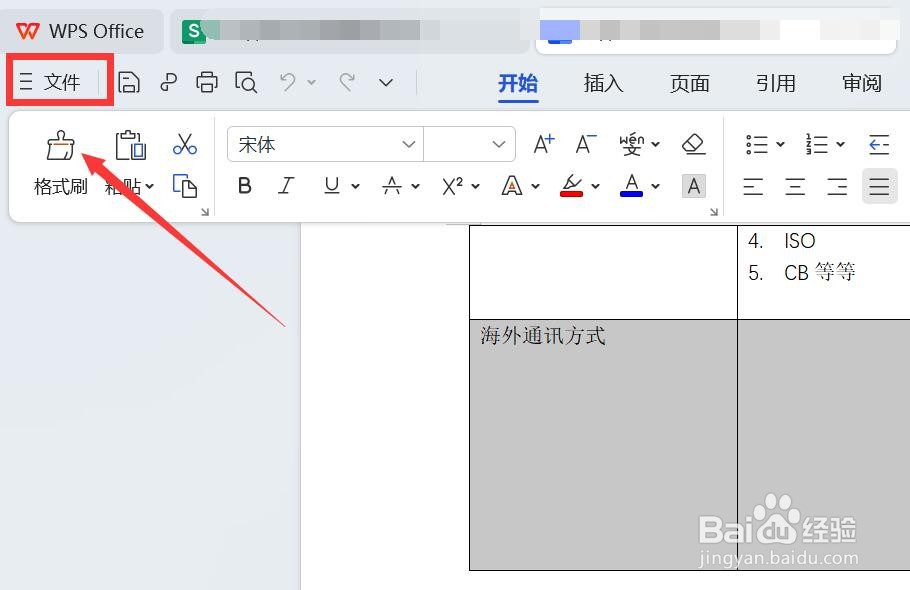The height and width of the screenshot is (590, 910).
Task: Open the 审阅 review tab
Action: (861, 84)
